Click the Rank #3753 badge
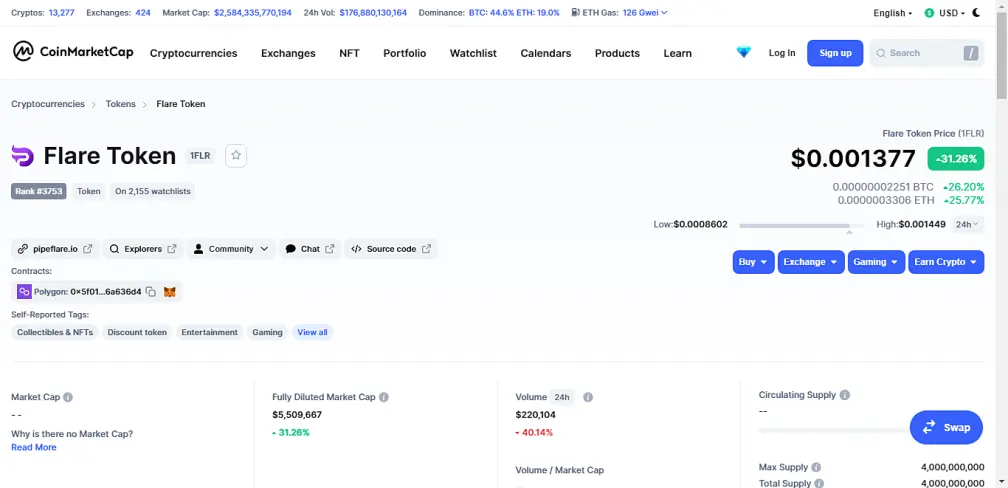 coord(39,191)
